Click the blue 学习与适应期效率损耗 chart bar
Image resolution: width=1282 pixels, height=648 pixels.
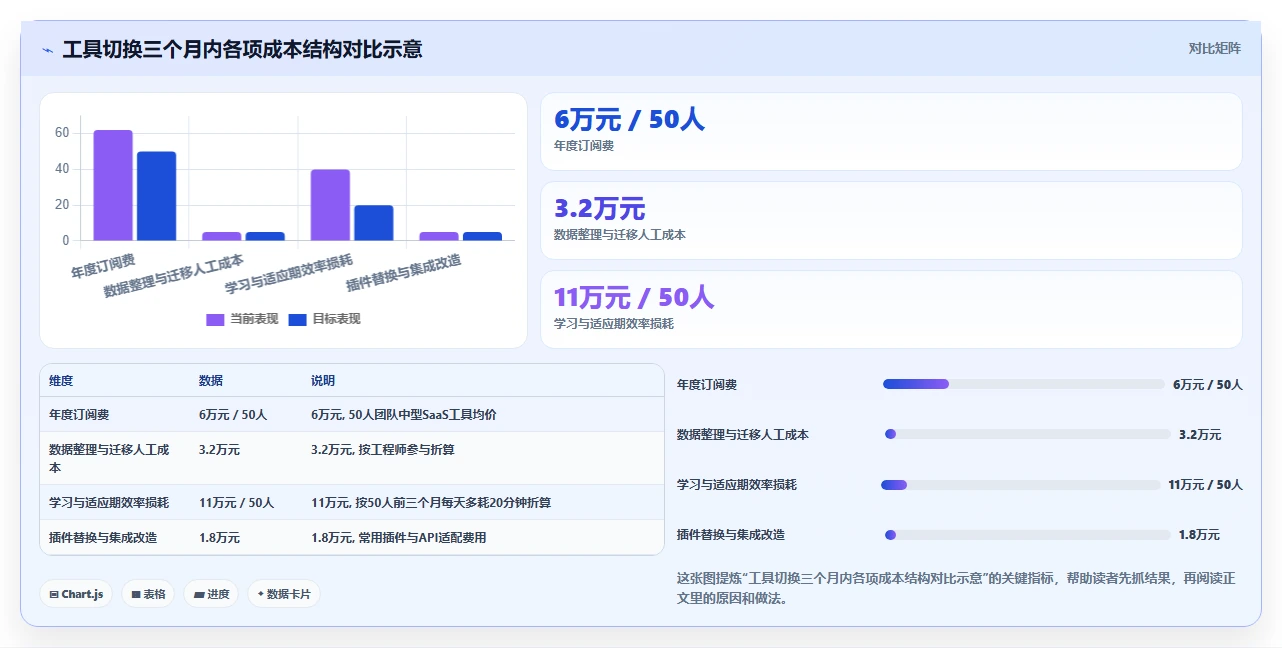pos(373,223)
